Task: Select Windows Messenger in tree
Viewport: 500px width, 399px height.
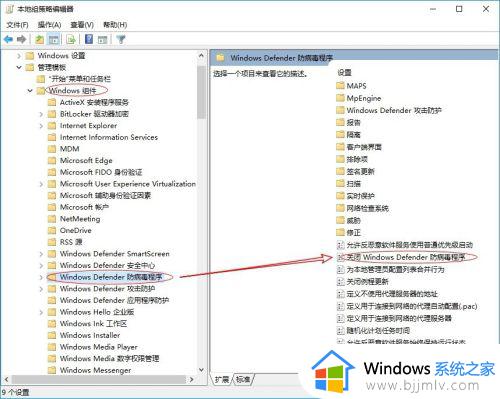Action: (x=95, y=370)
